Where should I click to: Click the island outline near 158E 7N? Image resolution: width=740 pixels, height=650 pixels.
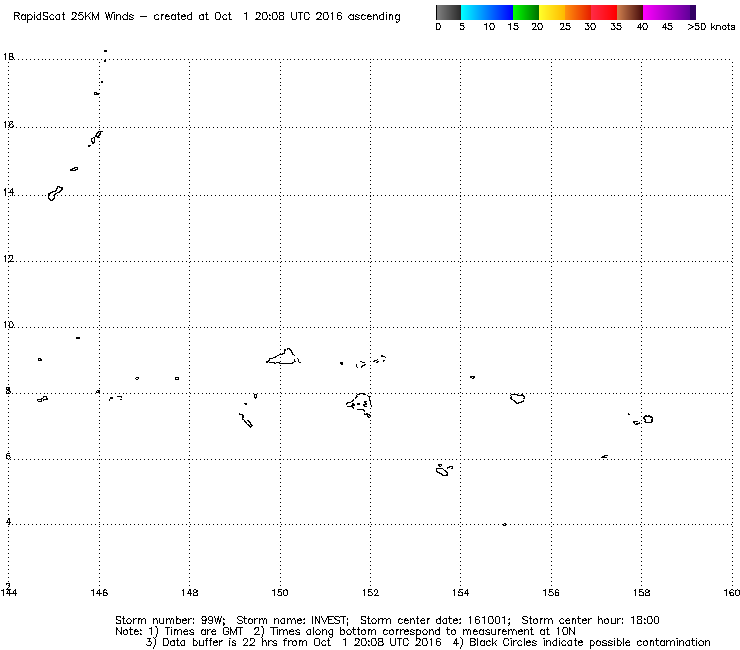tap(648, 419)
